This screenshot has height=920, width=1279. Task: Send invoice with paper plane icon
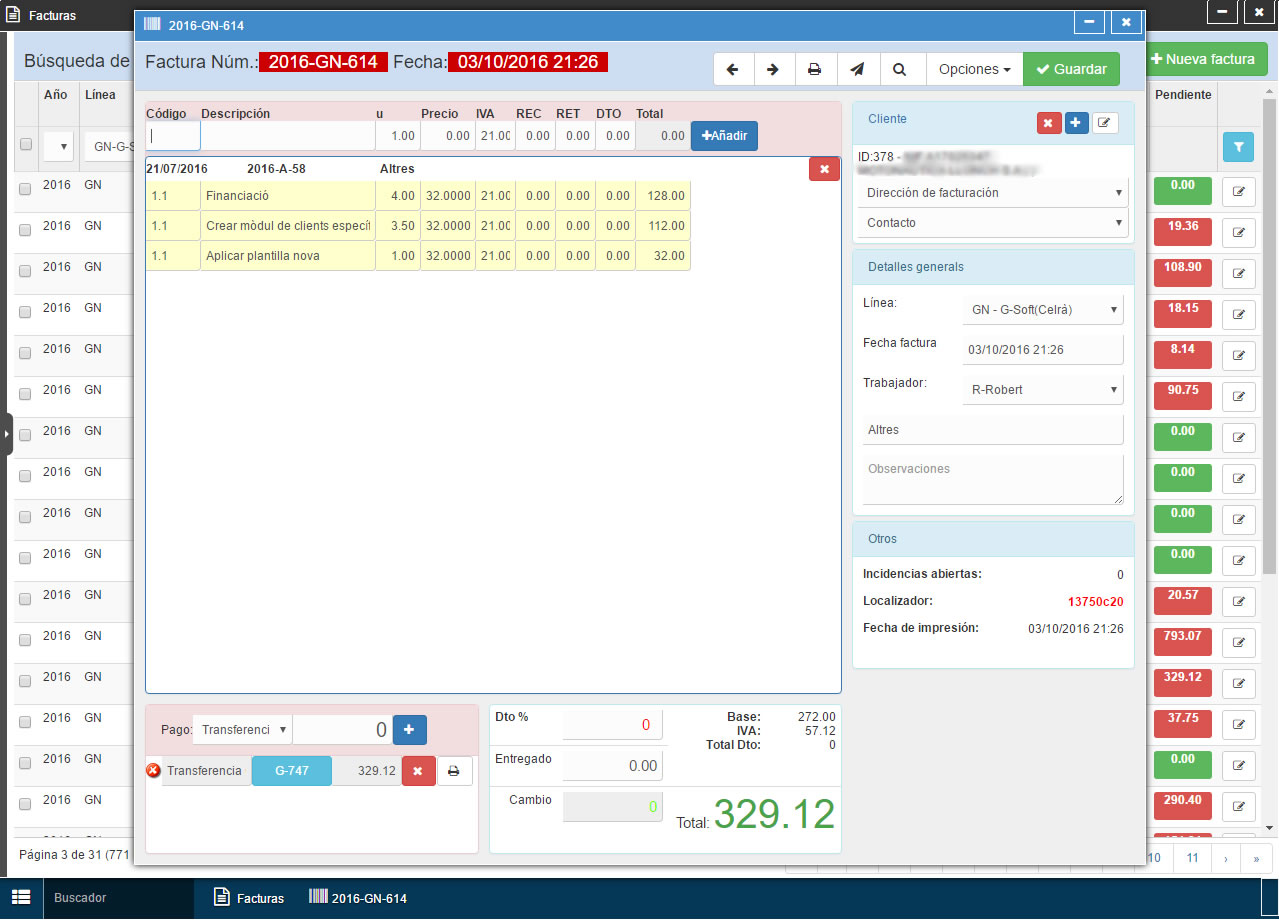pyautogui.click(x=857, y=69)
